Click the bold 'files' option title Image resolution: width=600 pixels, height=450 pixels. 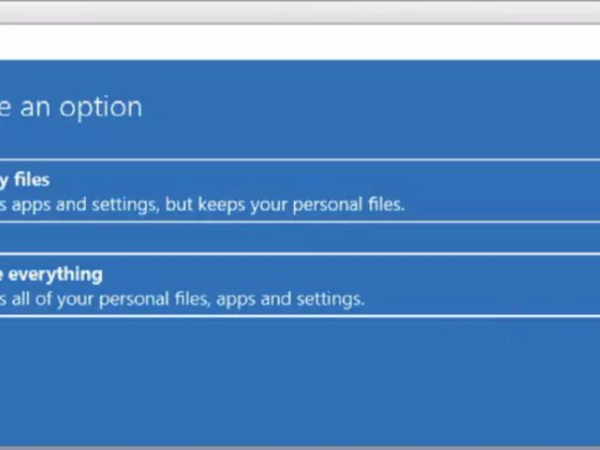(28, 180)
